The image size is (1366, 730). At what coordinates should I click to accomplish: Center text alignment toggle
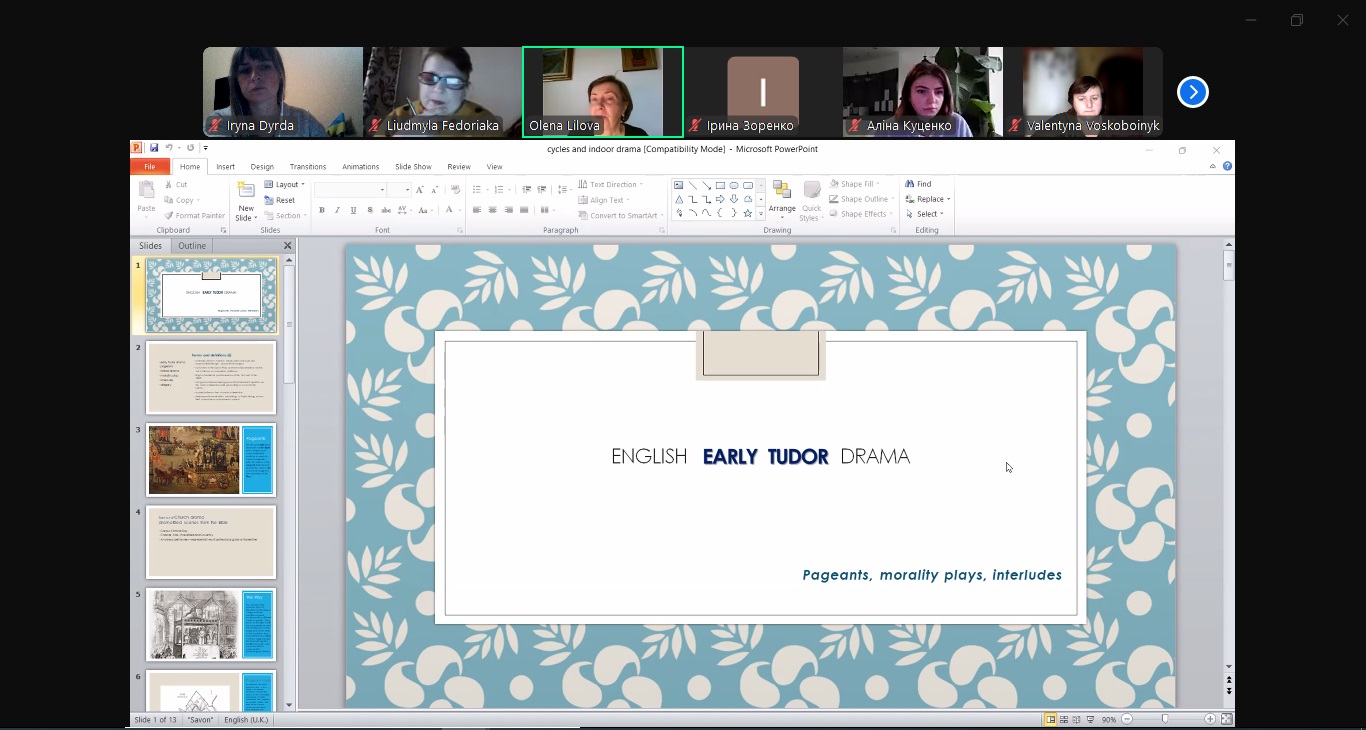click(x=493, y=210)
